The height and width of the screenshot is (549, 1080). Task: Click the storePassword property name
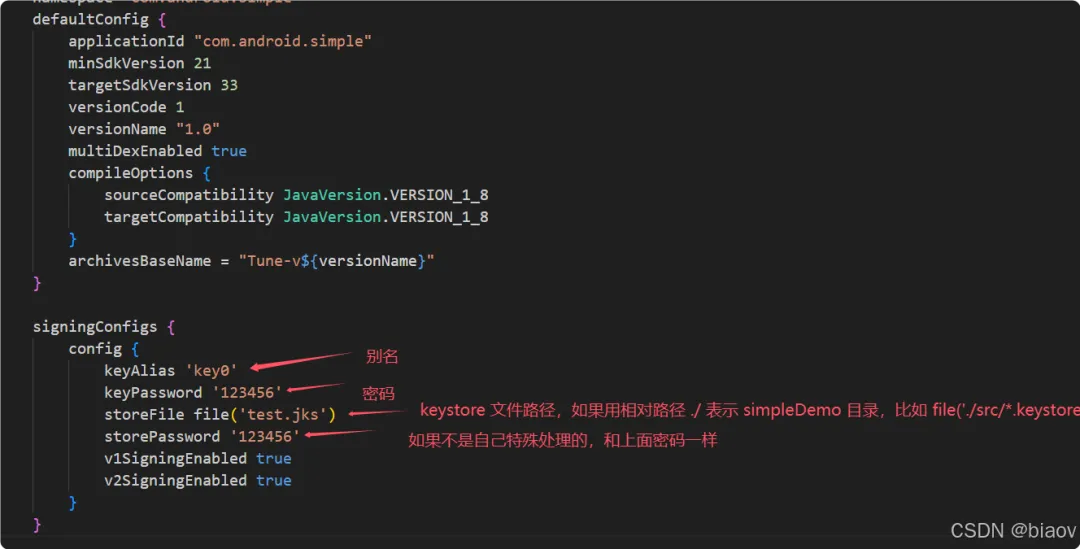pyautogui.click(x=162, y=437)
